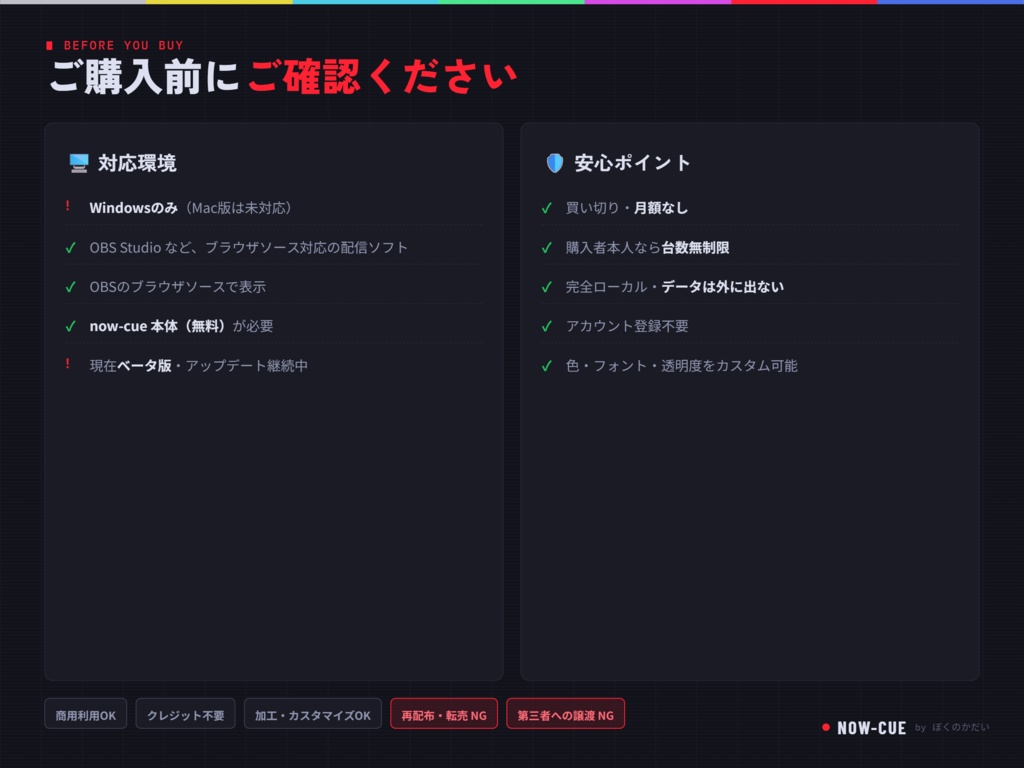1024x768 pixels.
Task: Click the text 購入者本人なら台数無制限
Action: point(647,248)
